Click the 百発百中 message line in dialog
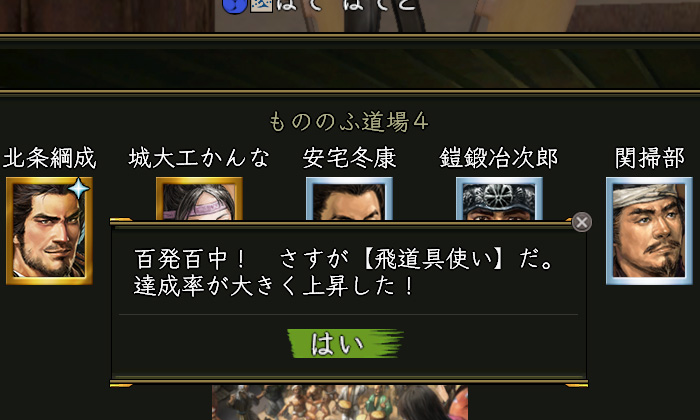The height and width of the screenshot is (420, 700). point(344,259)
